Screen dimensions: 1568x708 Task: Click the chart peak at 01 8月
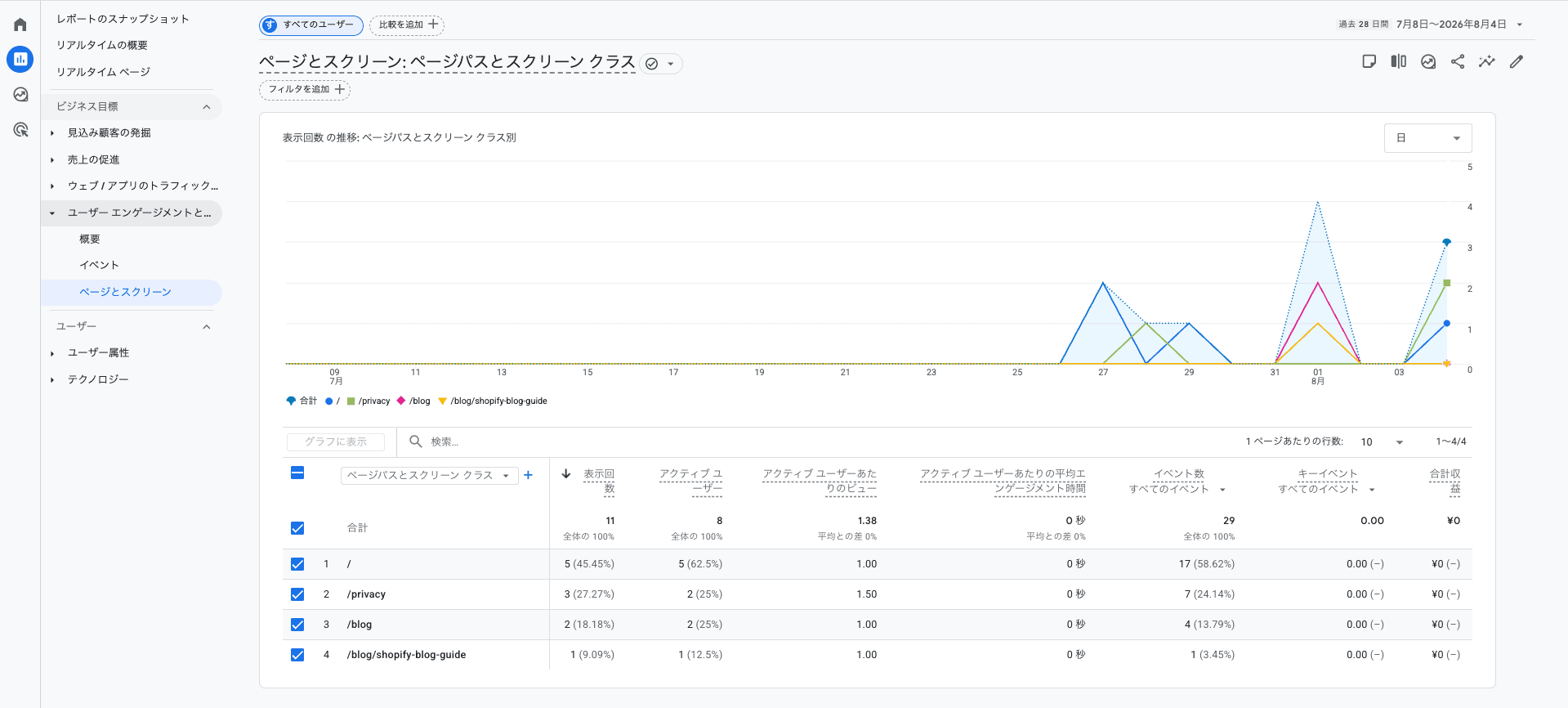(1318, 202)
